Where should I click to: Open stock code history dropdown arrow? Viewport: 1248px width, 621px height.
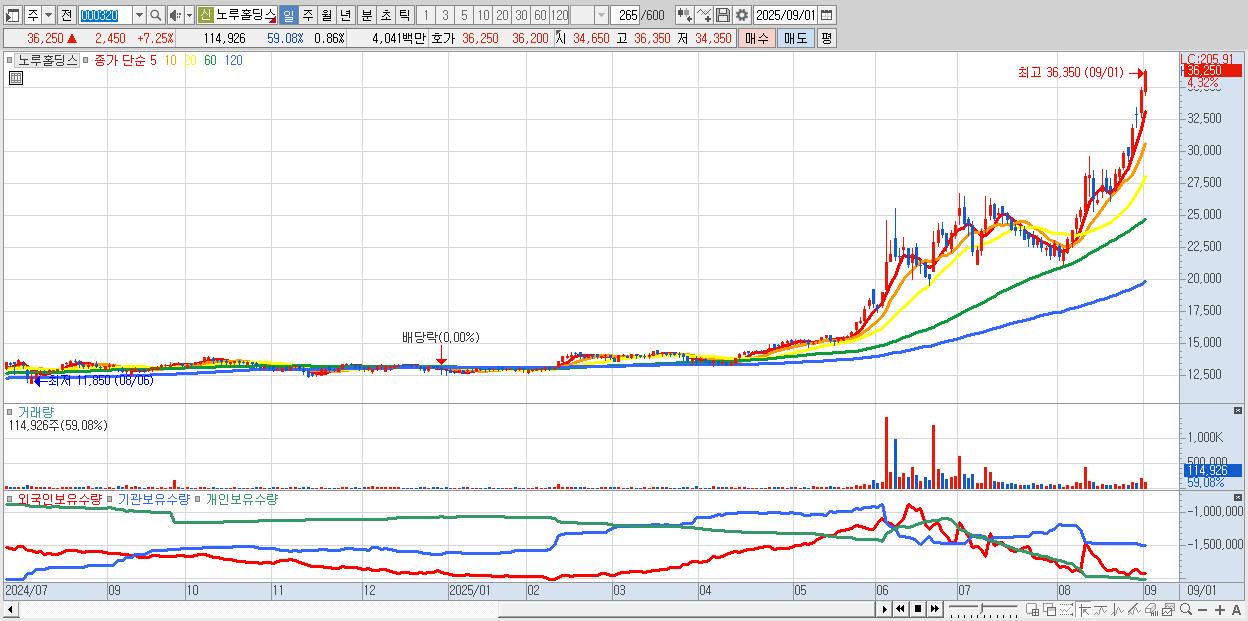tap(139, 15)
